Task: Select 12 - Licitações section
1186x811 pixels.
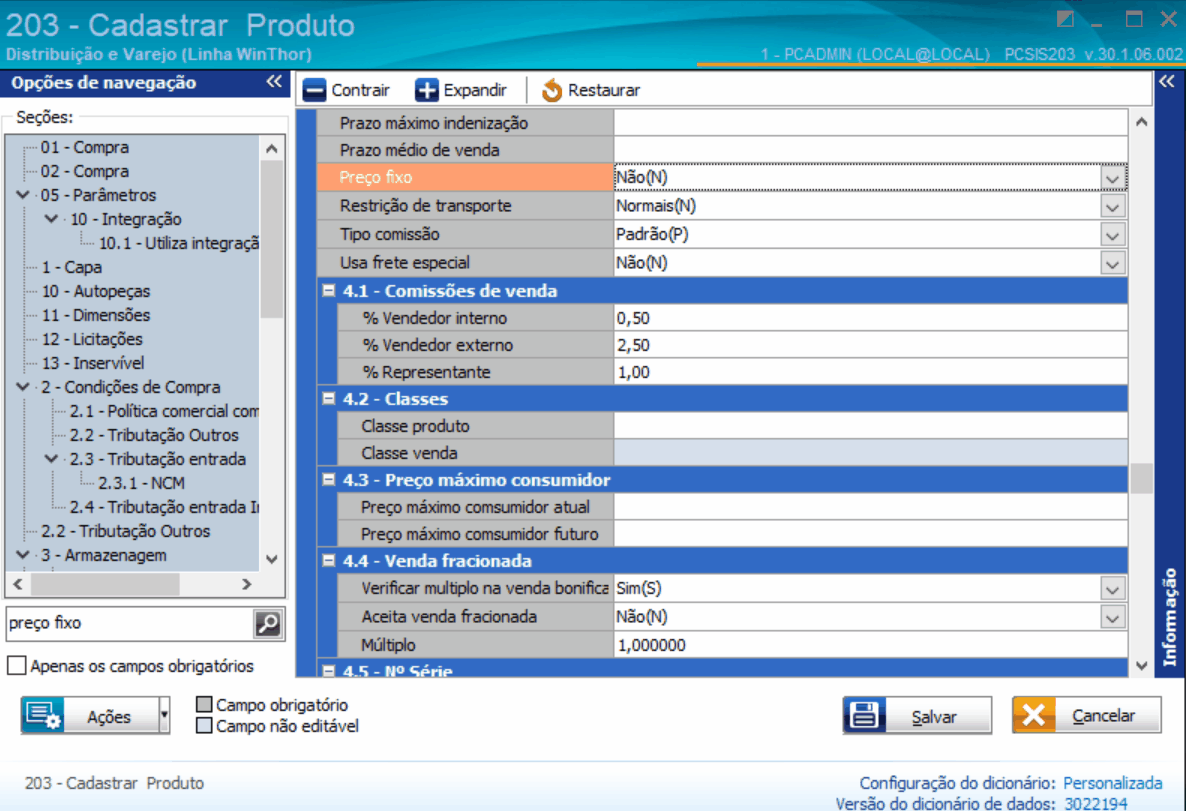Action: click(x=92, y=339)
